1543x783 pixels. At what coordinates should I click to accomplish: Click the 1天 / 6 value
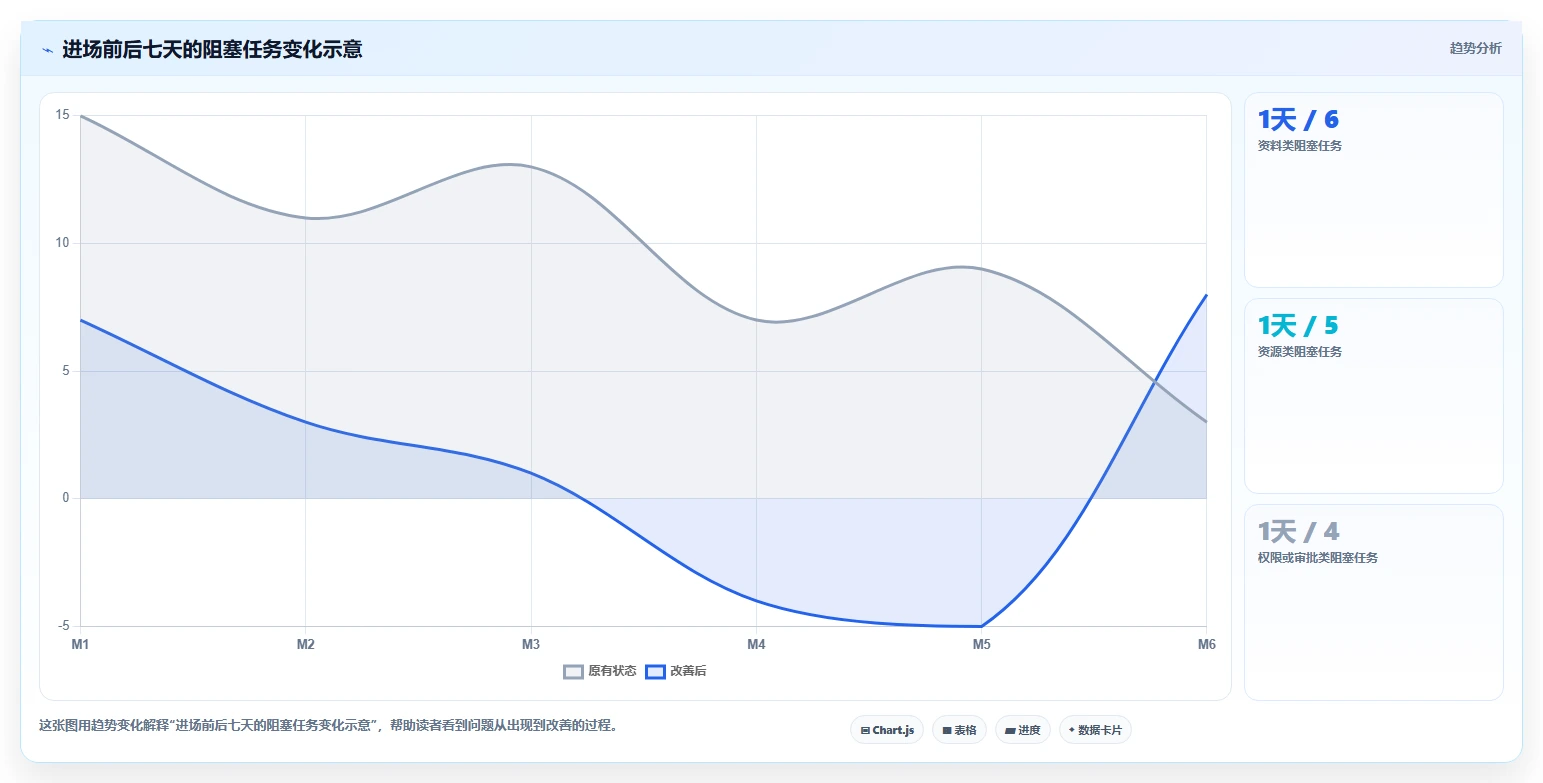point(1298,120)
